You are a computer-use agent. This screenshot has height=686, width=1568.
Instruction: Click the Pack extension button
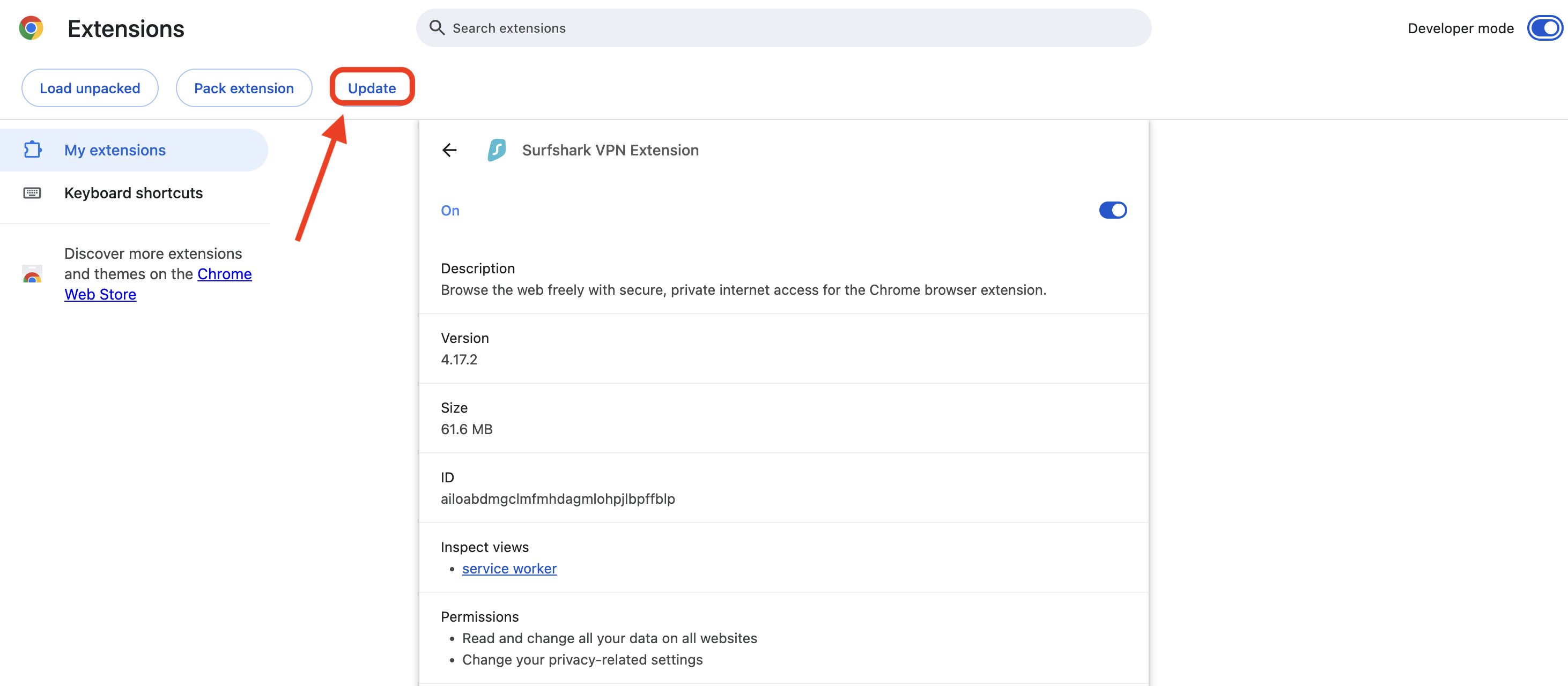point(243,88)
